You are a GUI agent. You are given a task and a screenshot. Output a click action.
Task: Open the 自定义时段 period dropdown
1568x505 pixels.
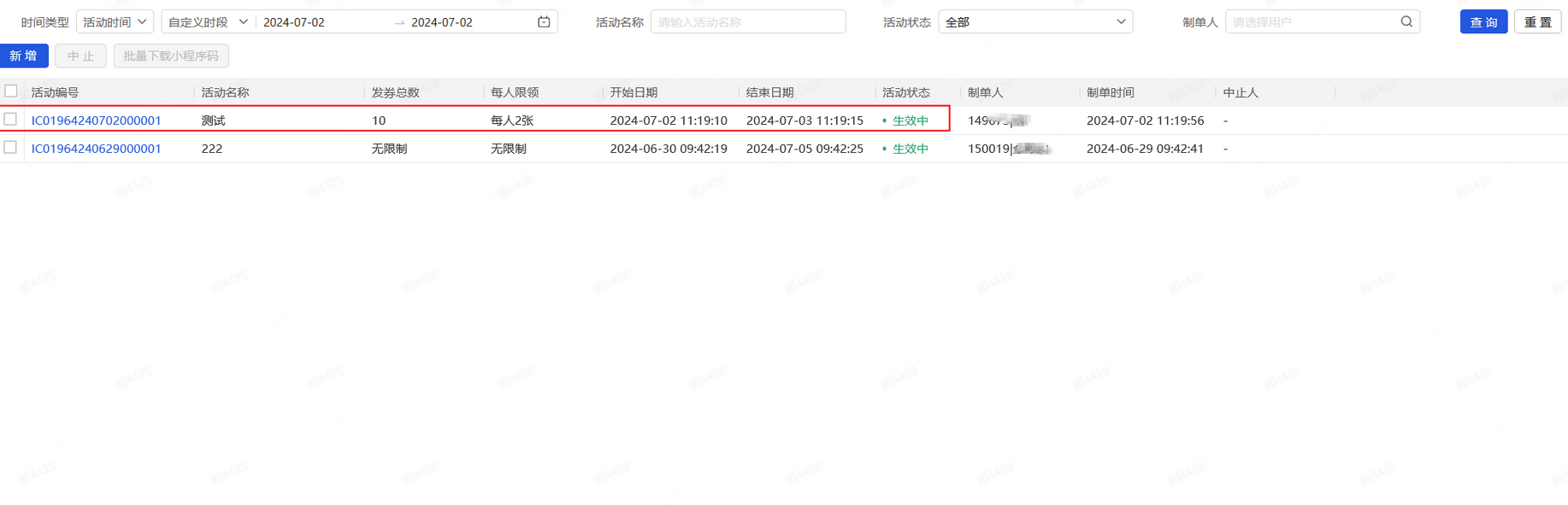pos(208,21)
